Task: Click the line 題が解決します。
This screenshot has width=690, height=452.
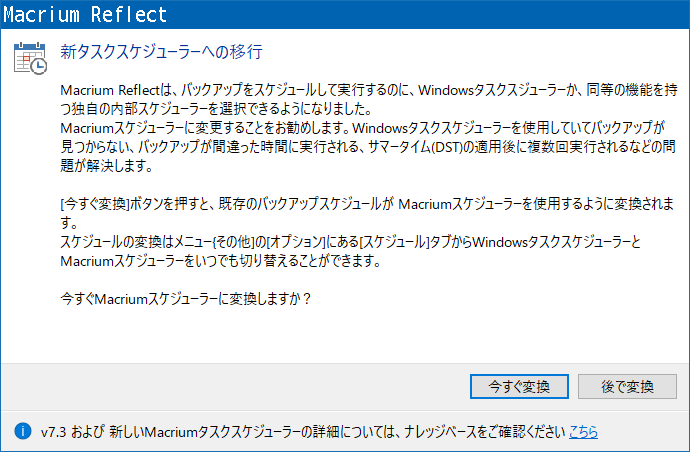Action: click(107, 165)
